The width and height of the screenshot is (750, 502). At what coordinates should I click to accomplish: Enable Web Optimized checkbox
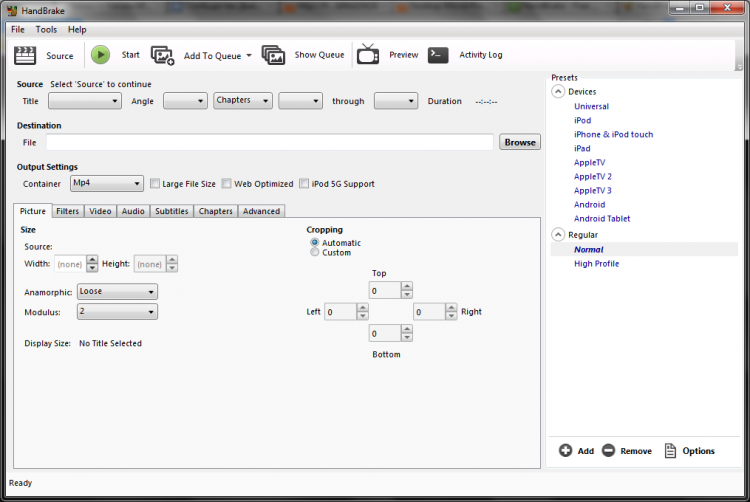[227, 184]
